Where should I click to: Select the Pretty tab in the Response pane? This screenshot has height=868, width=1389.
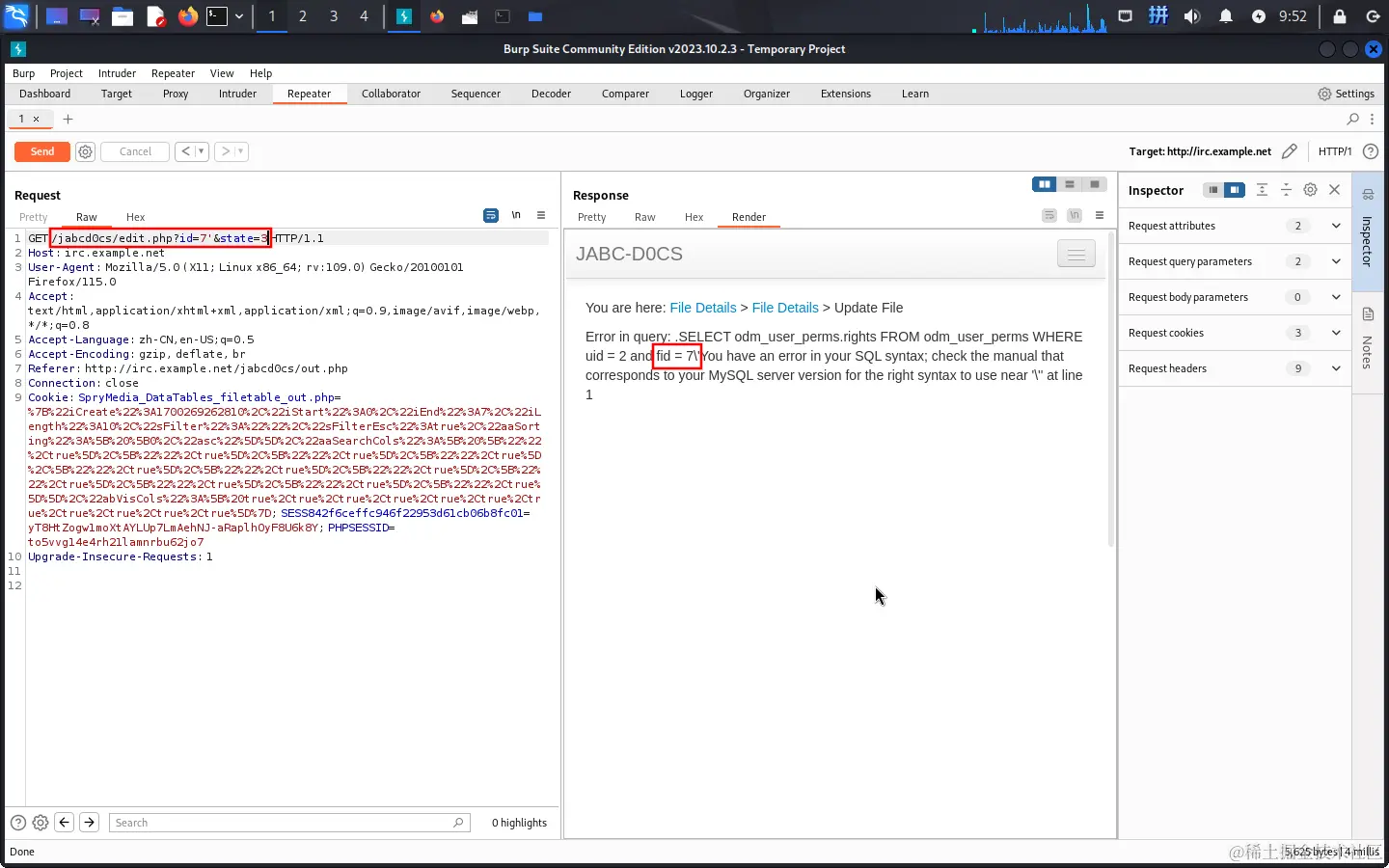(x=592, y=217)
